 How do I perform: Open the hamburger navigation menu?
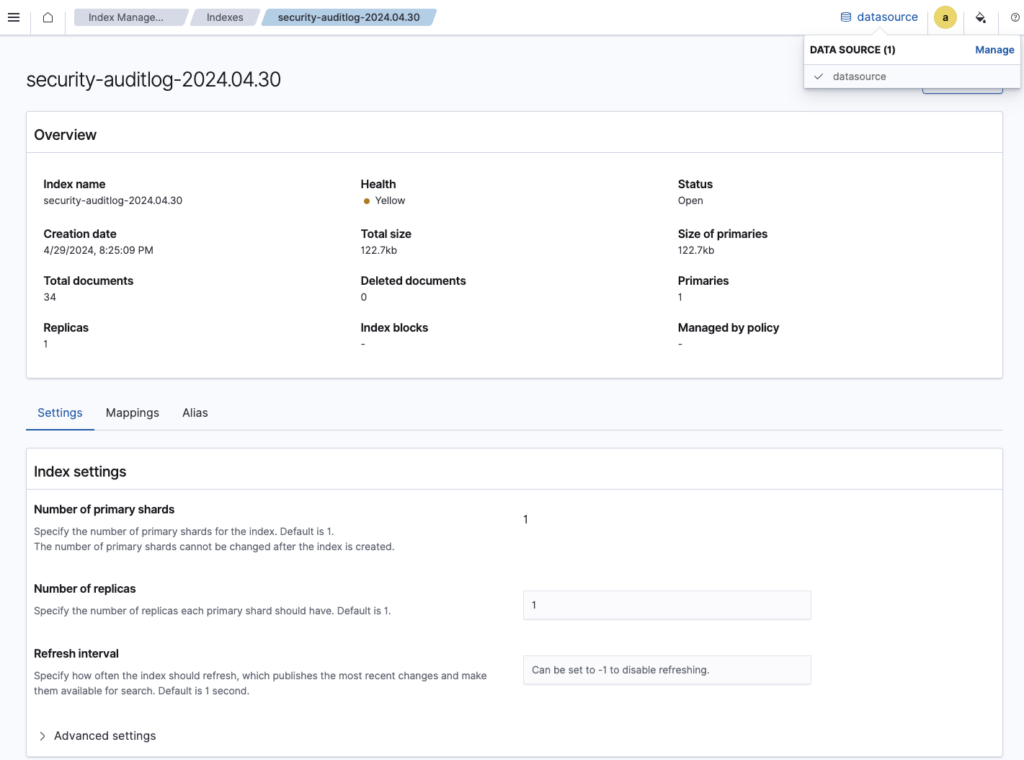pyautogui.click(x=14, y=17)
